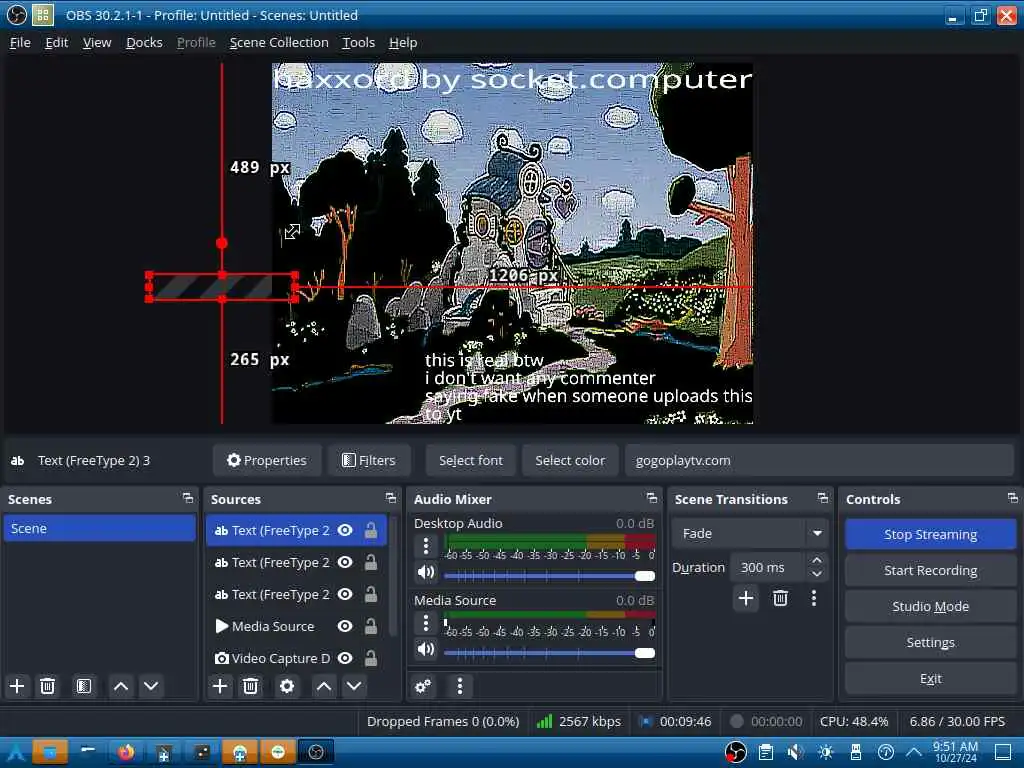Open the Scene Collection menu
The width and height of the screenshot is (1024, 768).
(x=279, y=42)
